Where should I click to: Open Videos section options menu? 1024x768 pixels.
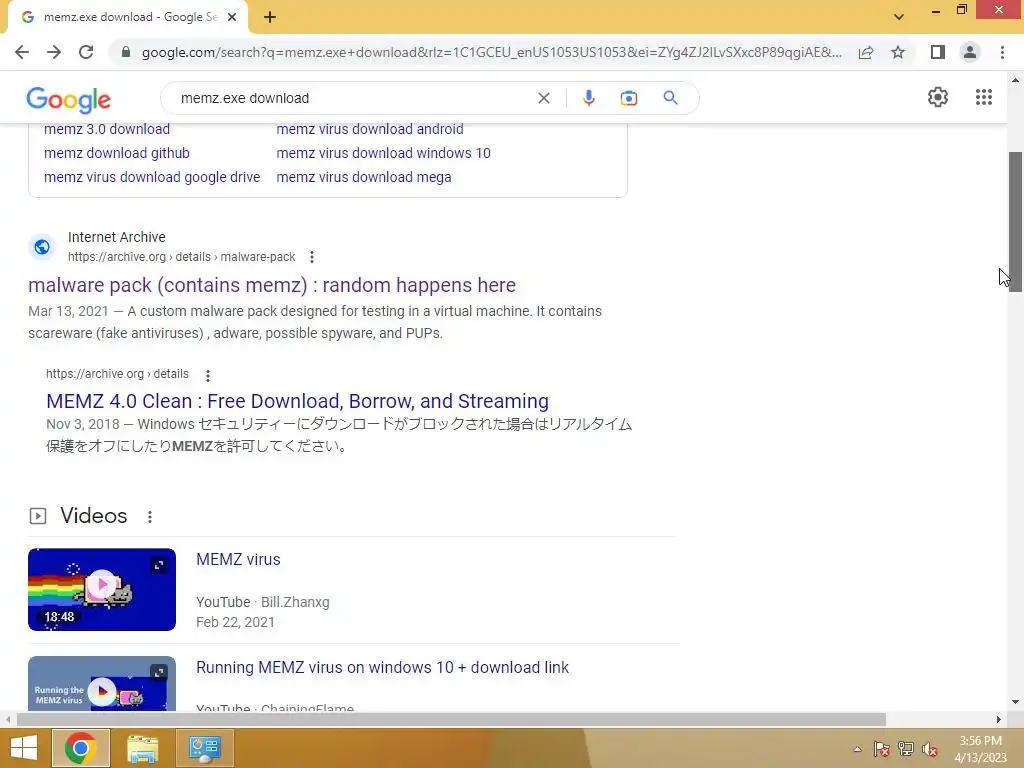pos(150,517)
